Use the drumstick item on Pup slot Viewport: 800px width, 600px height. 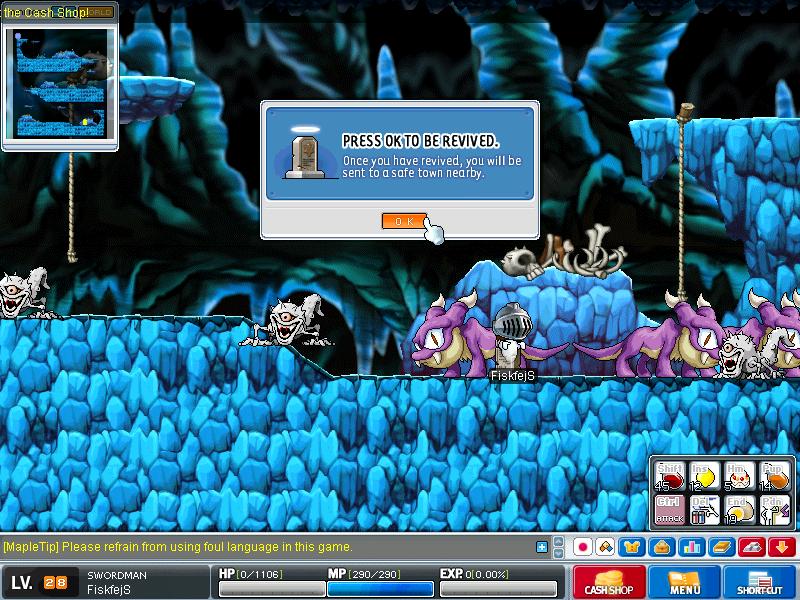click(774, 477)
